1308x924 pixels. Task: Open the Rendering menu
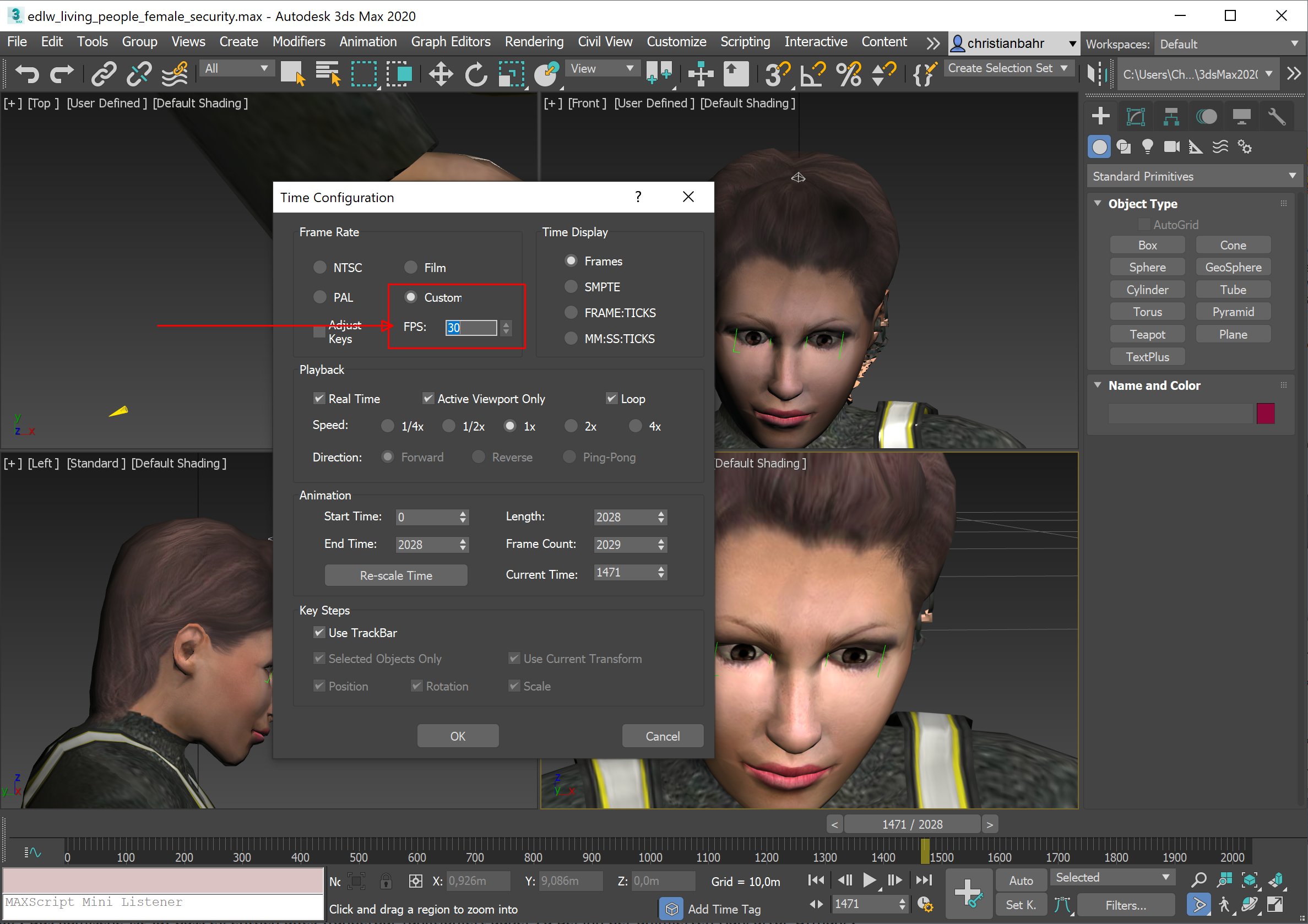(534, 42)
